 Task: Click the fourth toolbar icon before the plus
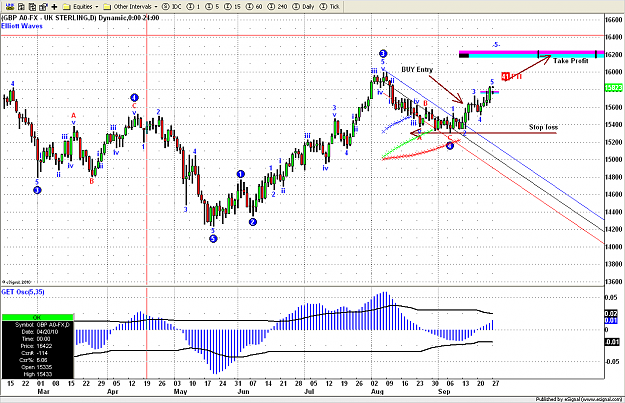(43, 6)
